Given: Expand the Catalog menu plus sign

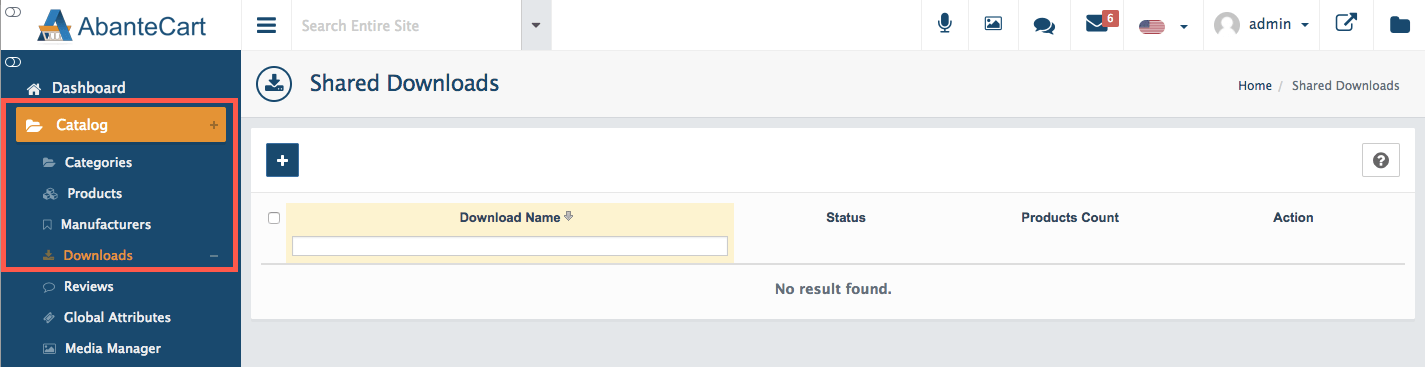Looking at the screenshot, I should (x=213, y=125).
